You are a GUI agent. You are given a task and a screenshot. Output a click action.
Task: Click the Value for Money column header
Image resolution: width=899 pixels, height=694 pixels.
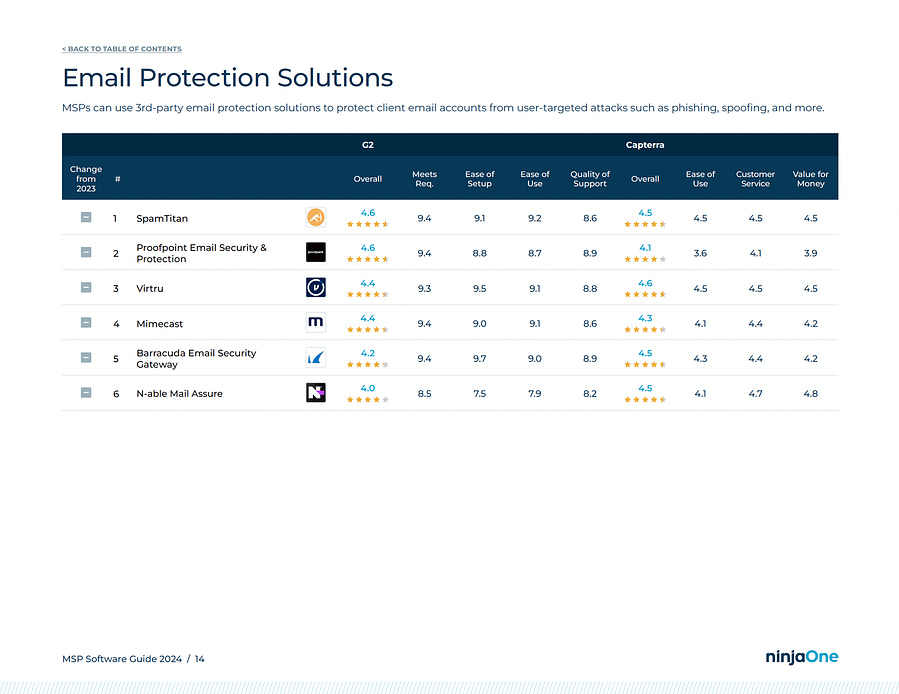(810, 179)
